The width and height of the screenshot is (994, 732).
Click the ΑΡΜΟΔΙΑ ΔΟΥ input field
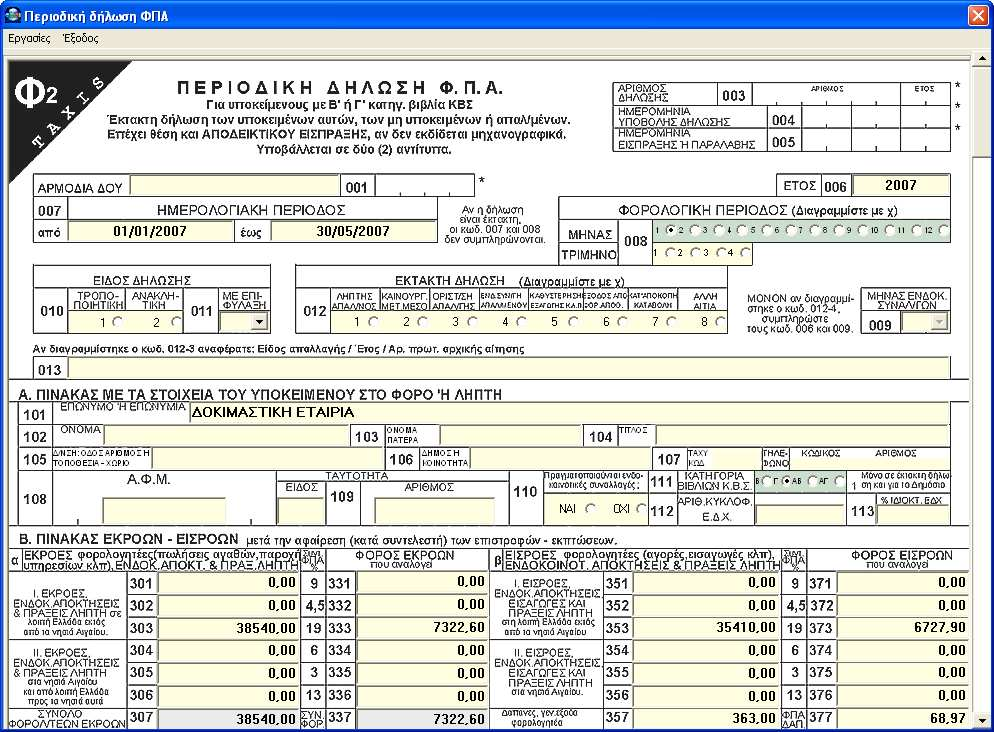[235, 186]
